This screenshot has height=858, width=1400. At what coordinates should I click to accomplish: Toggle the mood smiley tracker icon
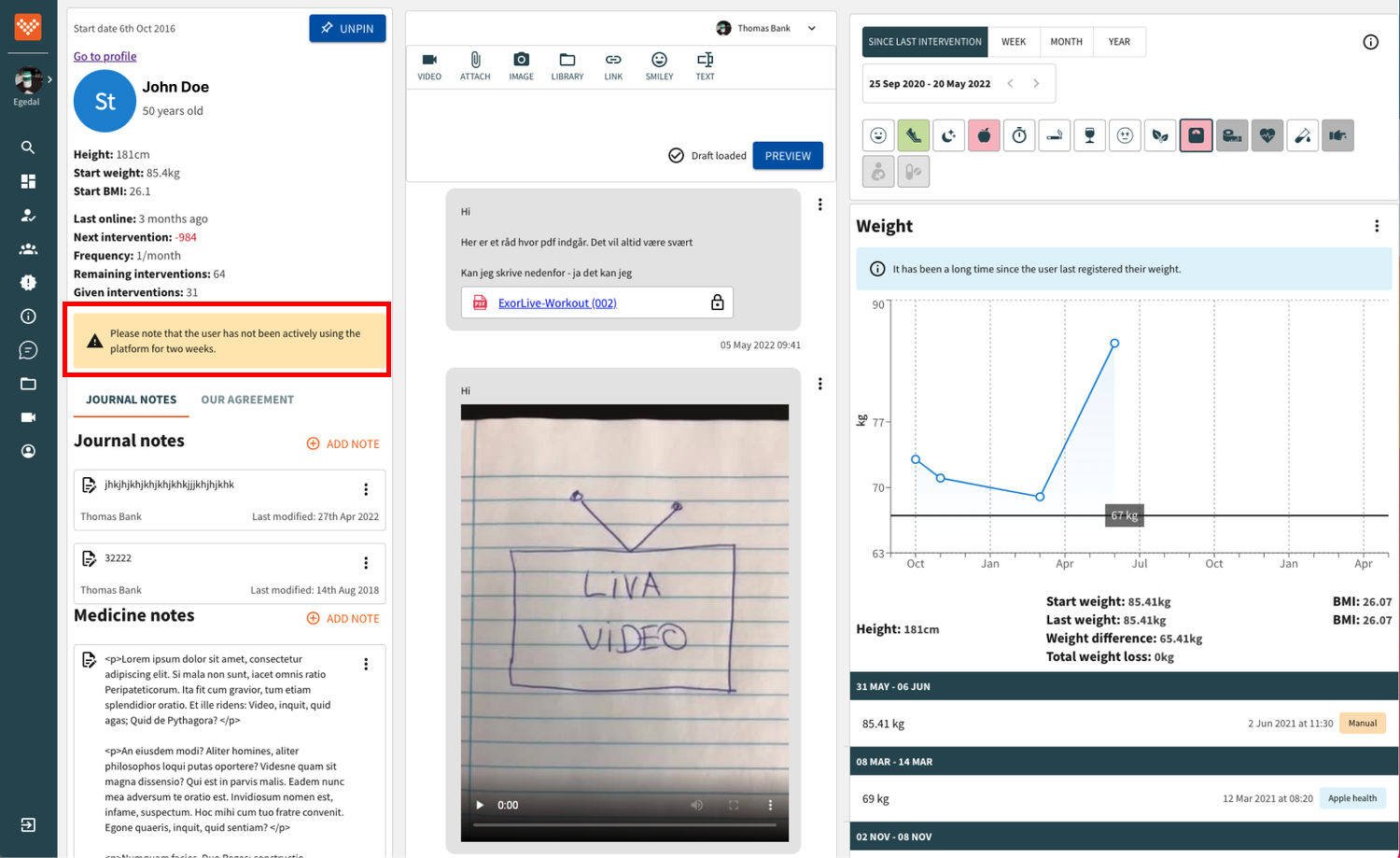tap(878, 135)
